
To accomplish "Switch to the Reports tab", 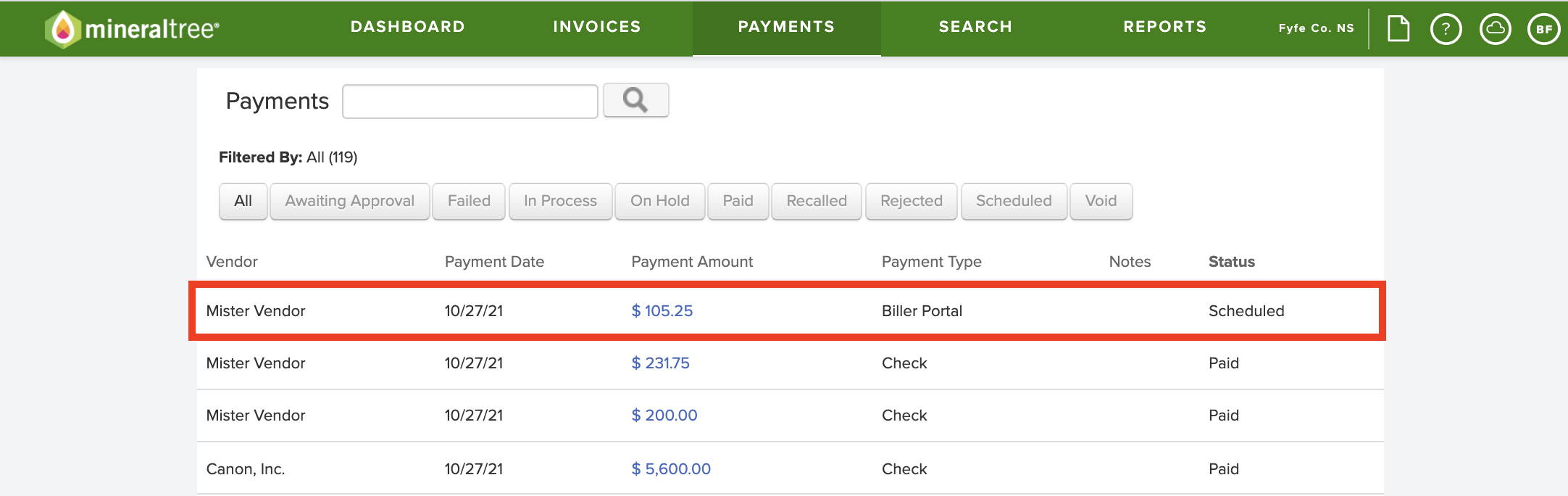I will 1165,27.
